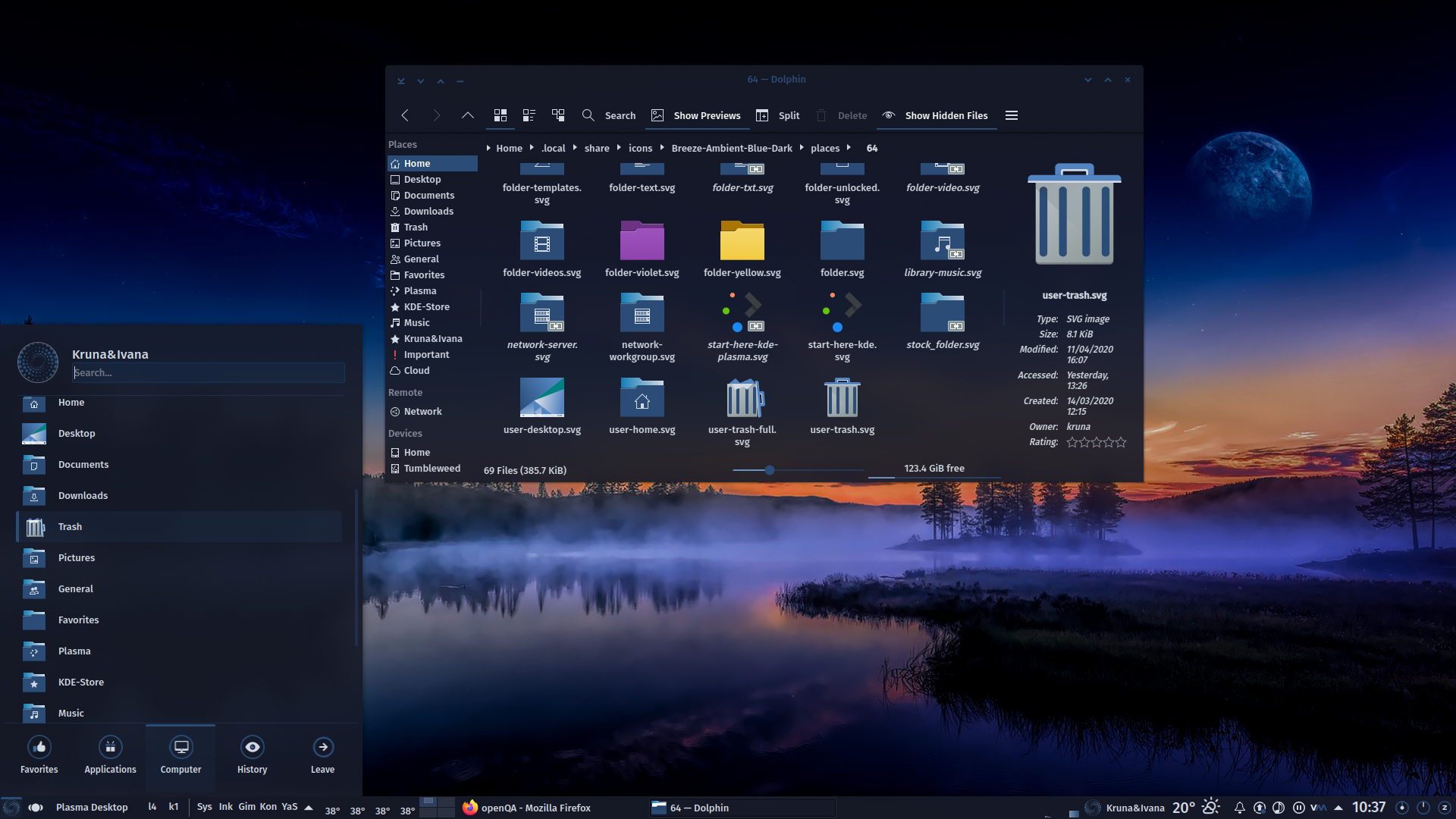
Task: Go back using Dolphin's back arrow
Action: point(405,115)
